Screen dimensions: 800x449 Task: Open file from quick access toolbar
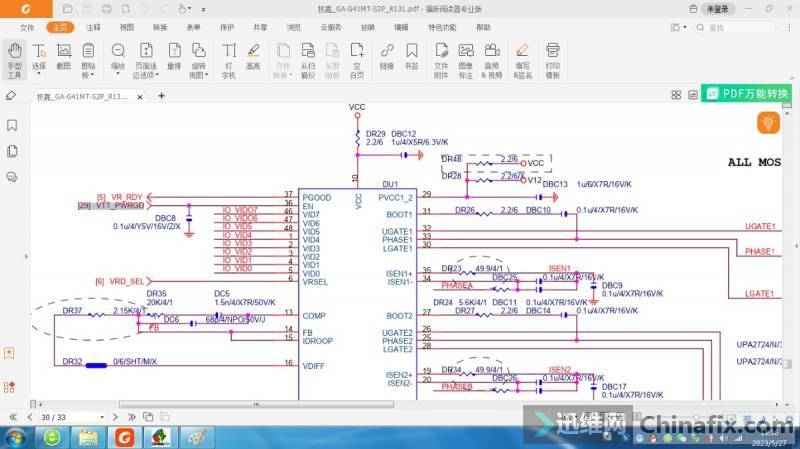67,9
